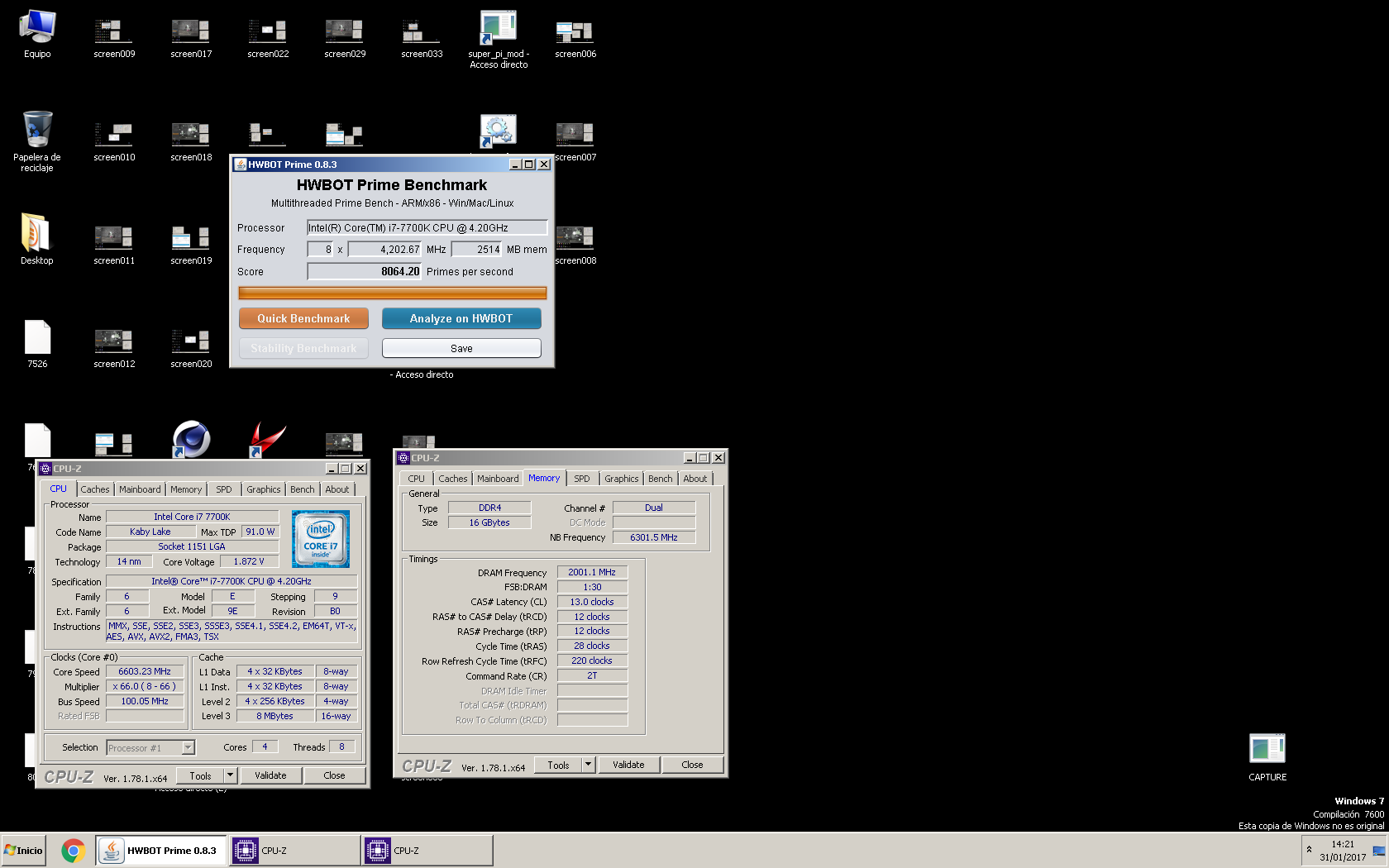Open Mainboard tab in left CPU-Z
1389x868 pixels.
(x=140, y=489)
